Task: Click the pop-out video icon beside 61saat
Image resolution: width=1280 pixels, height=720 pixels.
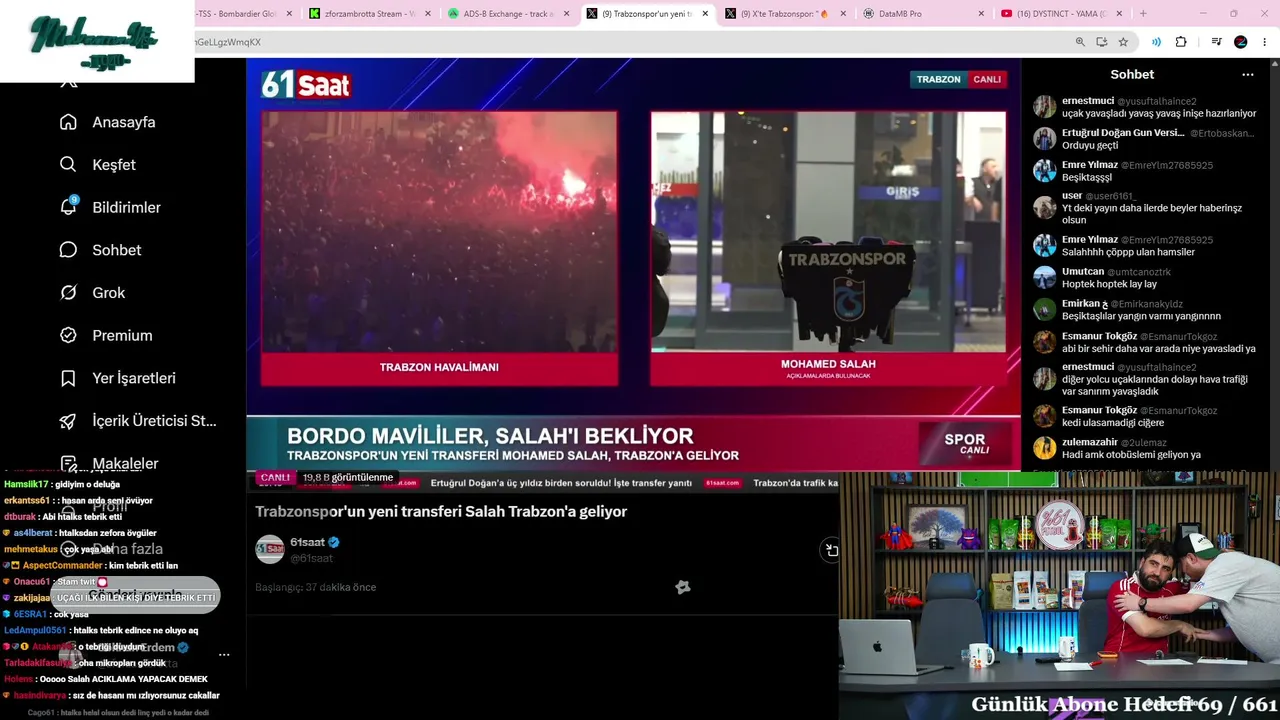Action: coord(831,550)
